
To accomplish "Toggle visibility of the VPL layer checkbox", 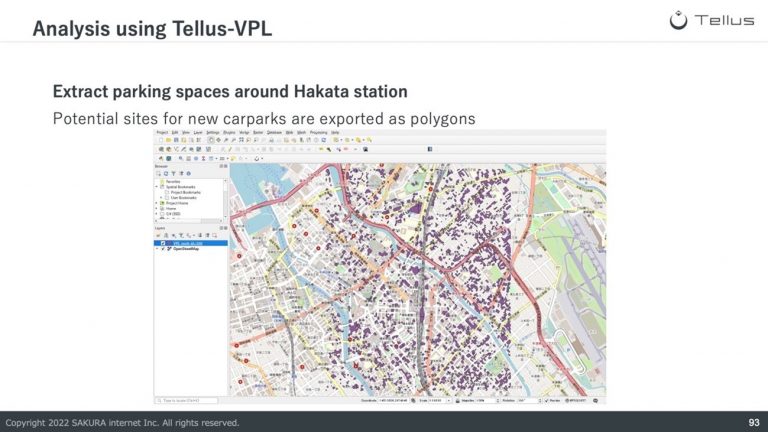I will click(x=163, y=243).
